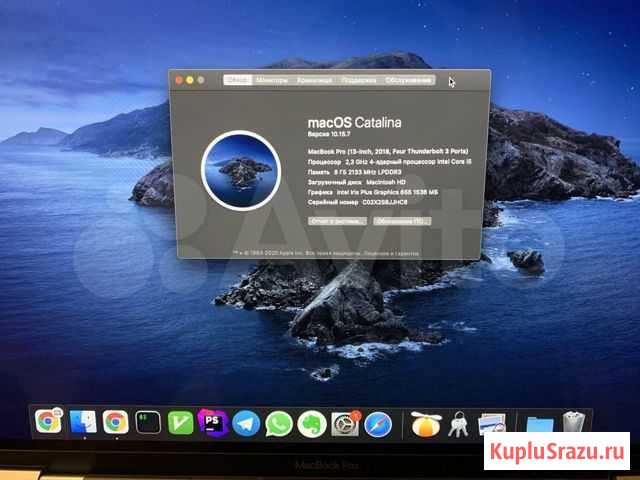Open the Поддержка tab
The width and height of the screenshot is (640, 480).
(359, 80)
